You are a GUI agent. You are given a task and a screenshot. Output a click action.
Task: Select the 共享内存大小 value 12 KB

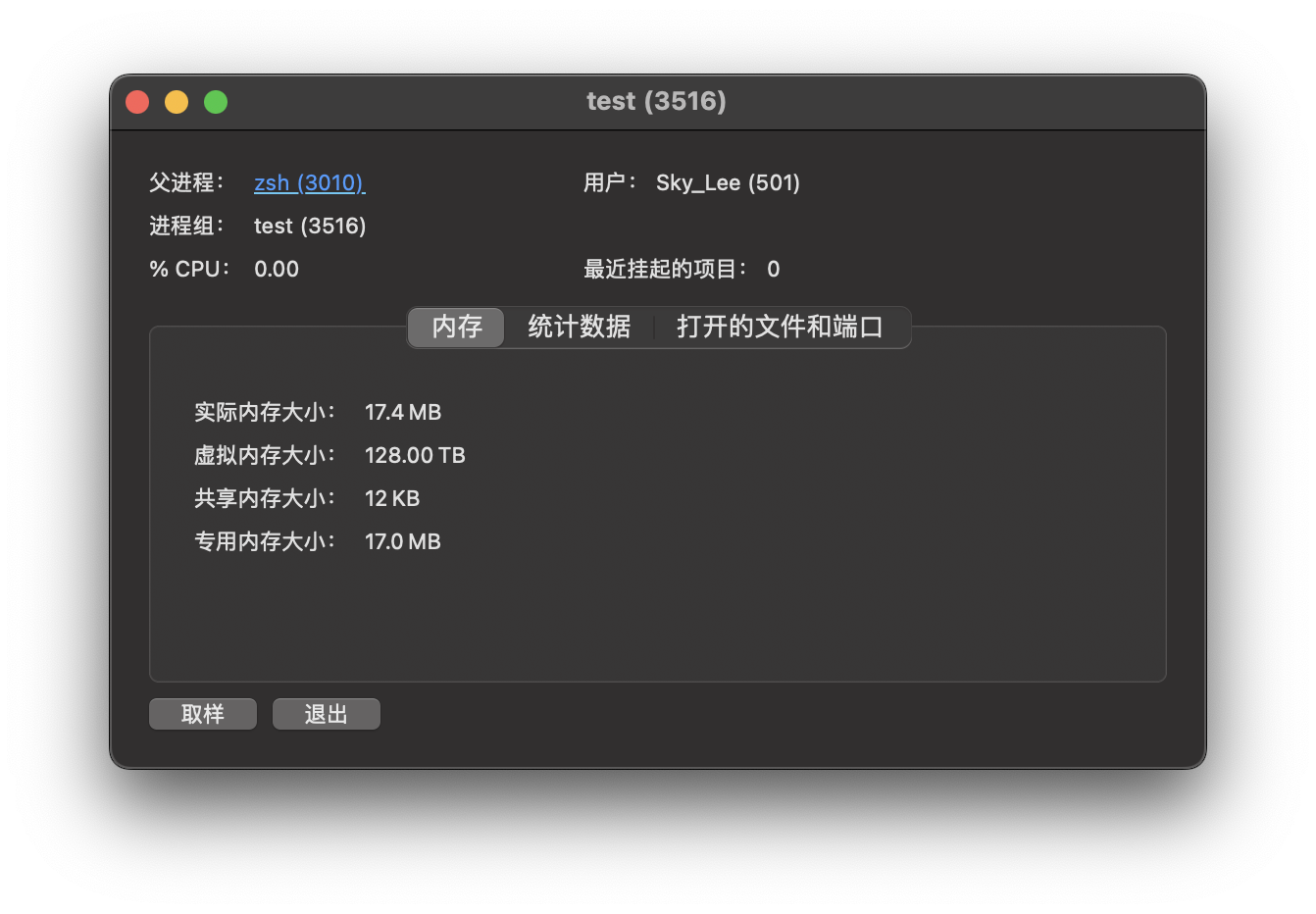pos(392,499)
